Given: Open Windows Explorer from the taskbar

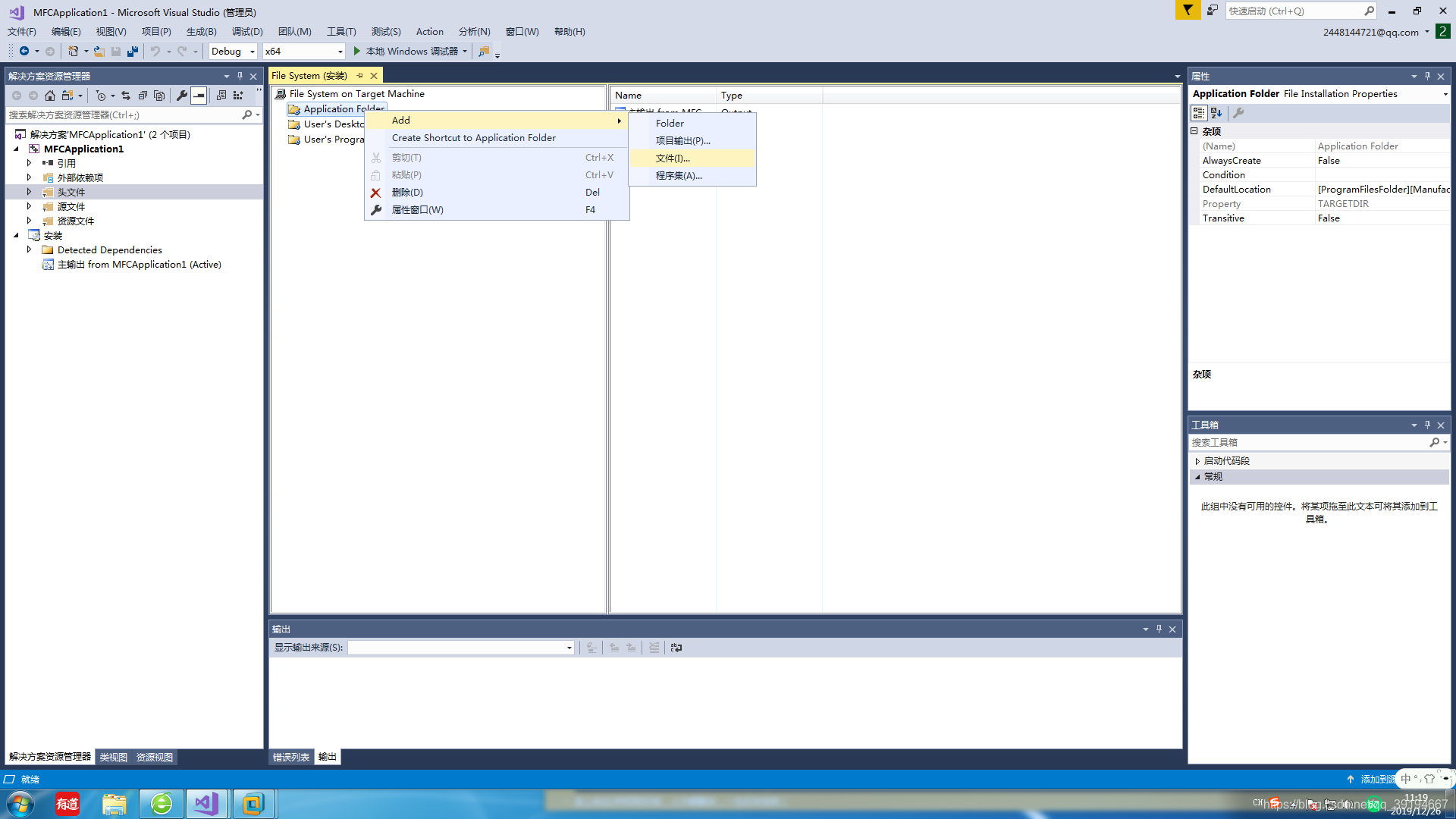Looking at the screenshot, I should pyautogui.click(x=115, y=804).
